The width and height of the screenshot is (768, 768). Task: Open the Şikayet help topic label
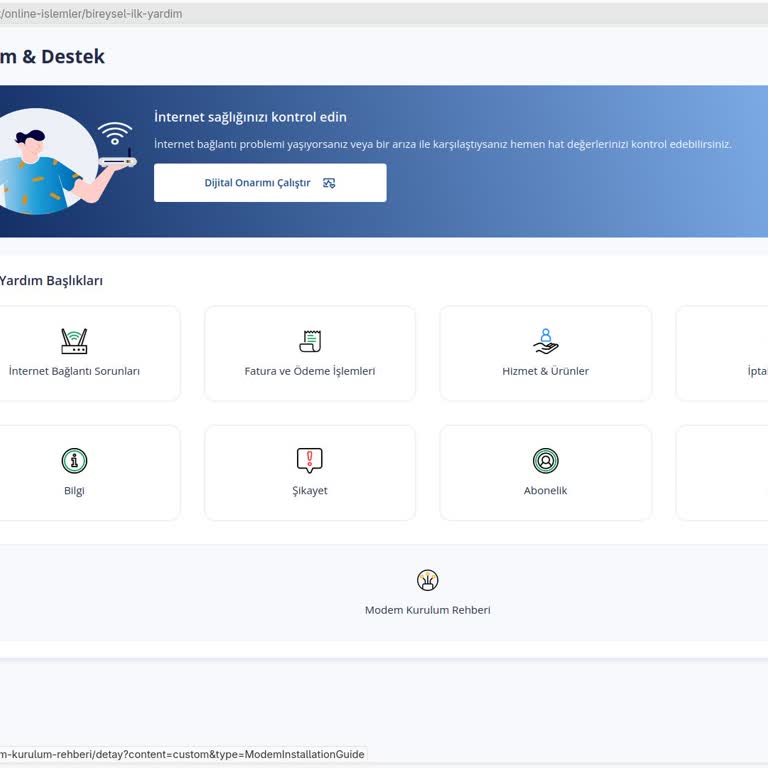tap(310, 491)
